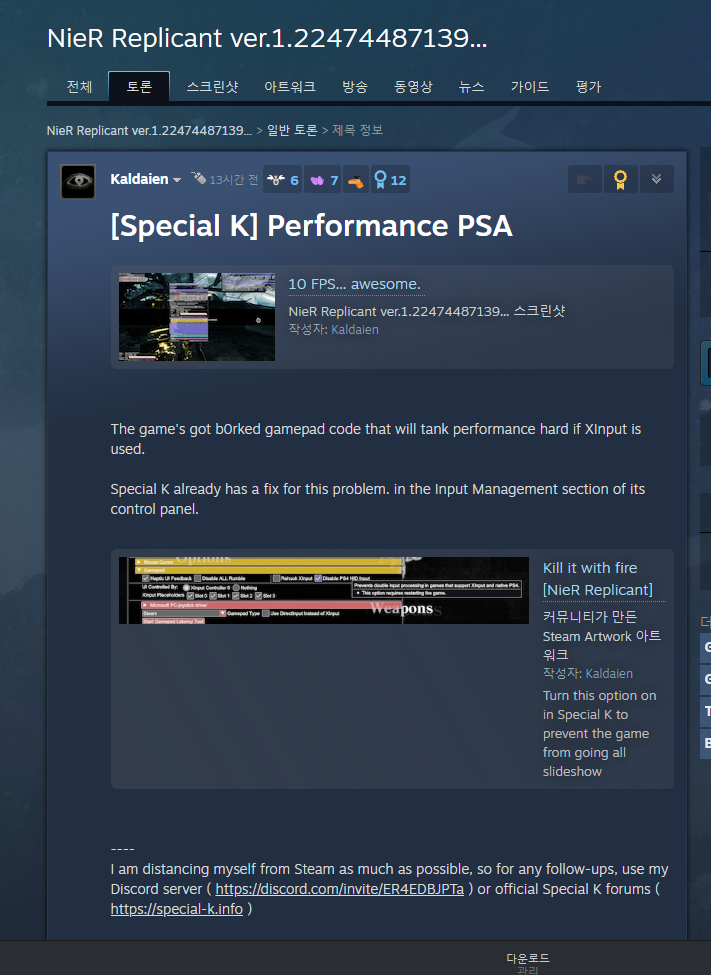Give an award using the gold ribbon button
Image resolution: width=711 pixels, height=975 pixels.
tap(620, 179)
